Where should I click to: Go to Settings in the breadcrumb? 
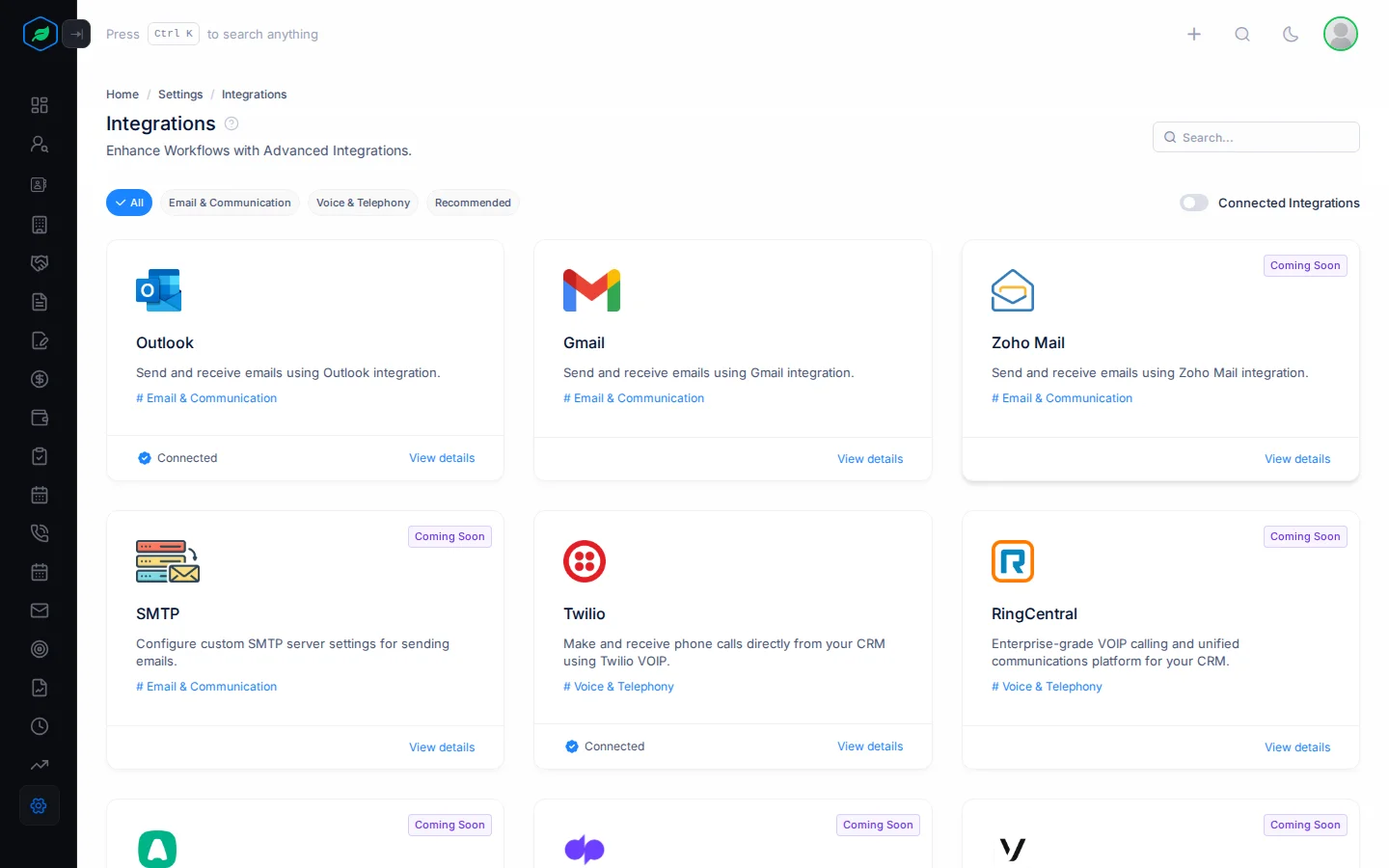(x=180, y=95)
